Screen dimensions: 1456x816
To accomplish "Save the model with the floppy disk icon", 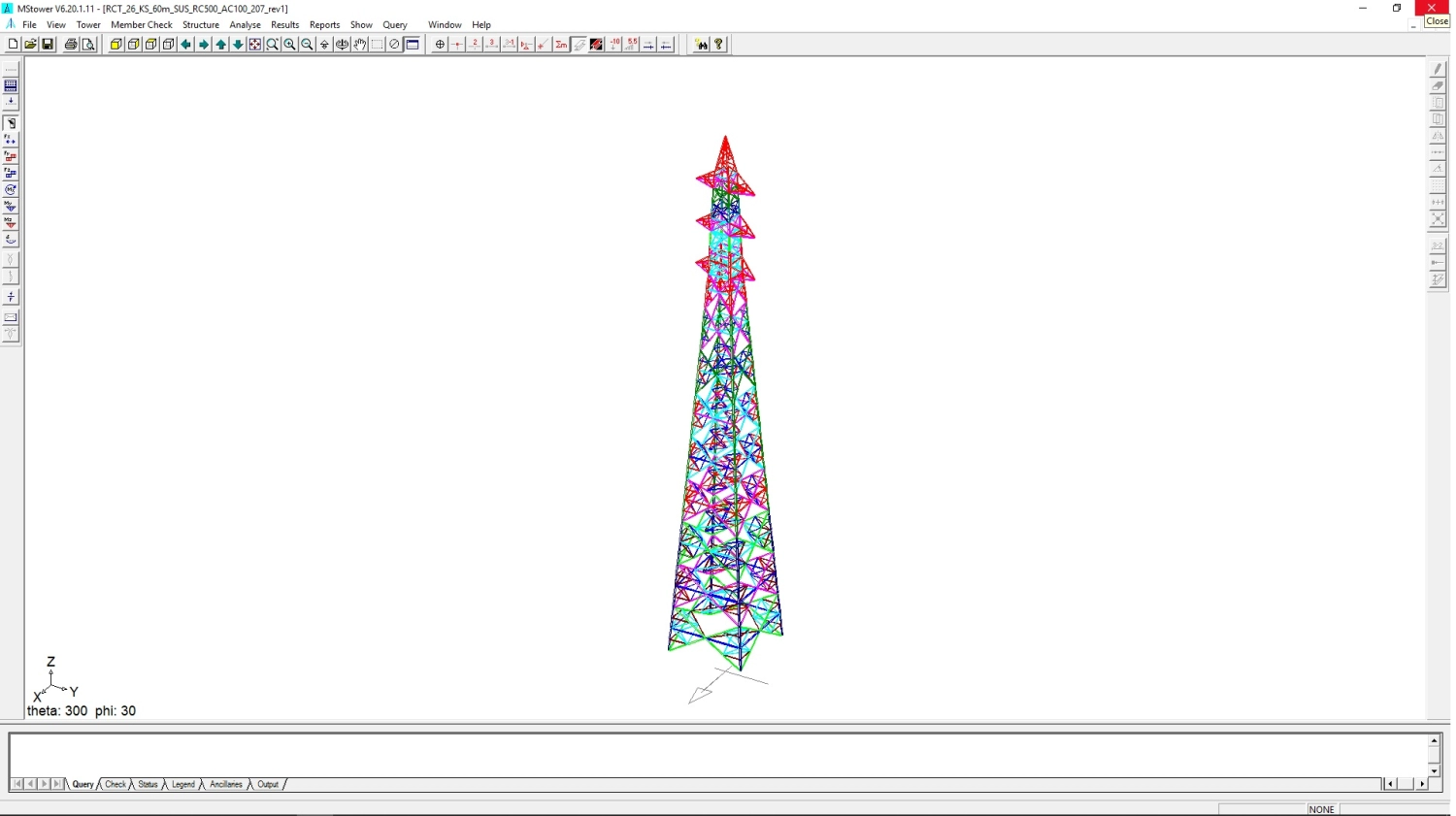I will (48, 45).
